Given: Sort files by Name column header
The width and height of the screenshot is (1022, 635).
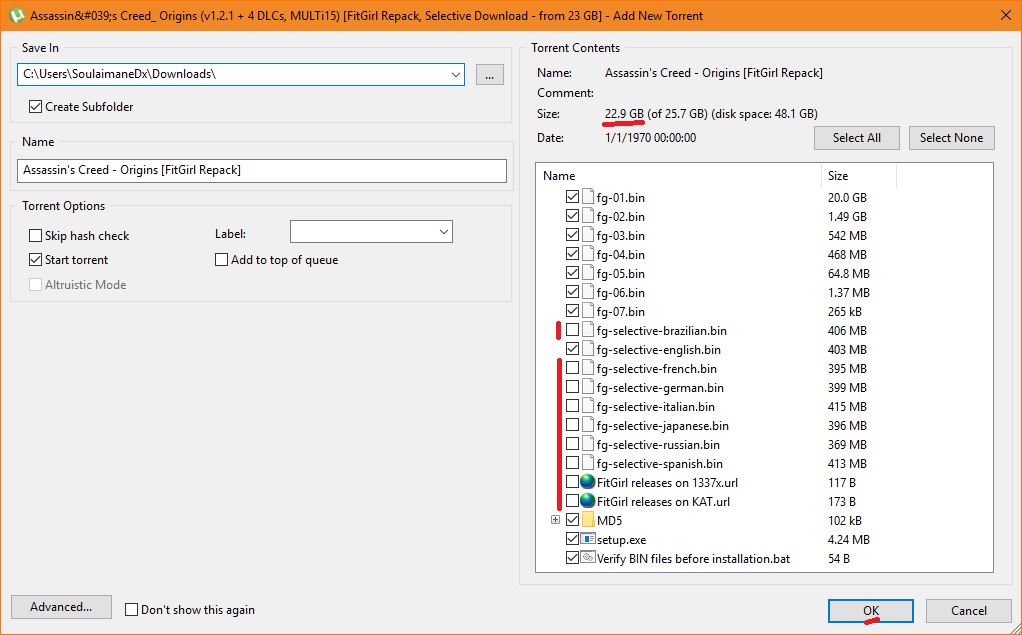Looking at the screenshot, I should point(679,175).
